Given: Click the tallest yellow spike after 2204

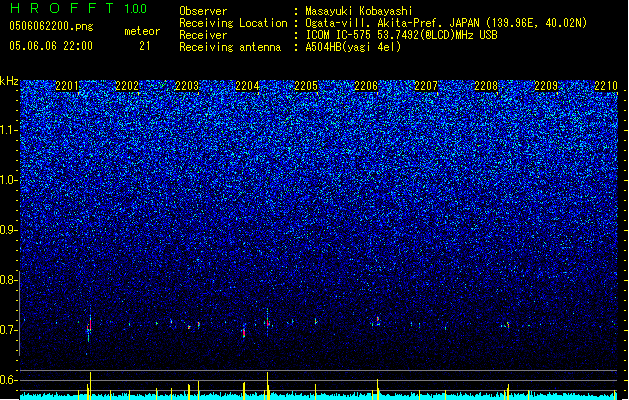Looking at the screenshot, I should coord(268,386).
